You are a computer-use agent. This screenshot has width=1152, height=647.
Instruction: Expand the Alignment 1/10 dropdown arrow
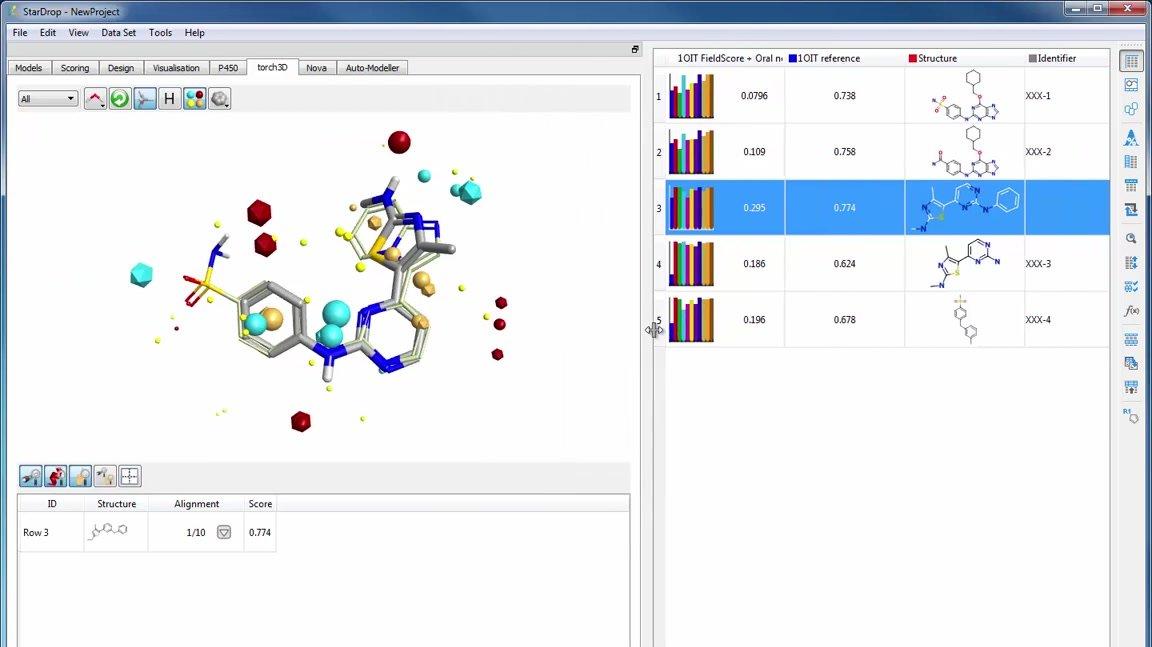pos(224,533)
